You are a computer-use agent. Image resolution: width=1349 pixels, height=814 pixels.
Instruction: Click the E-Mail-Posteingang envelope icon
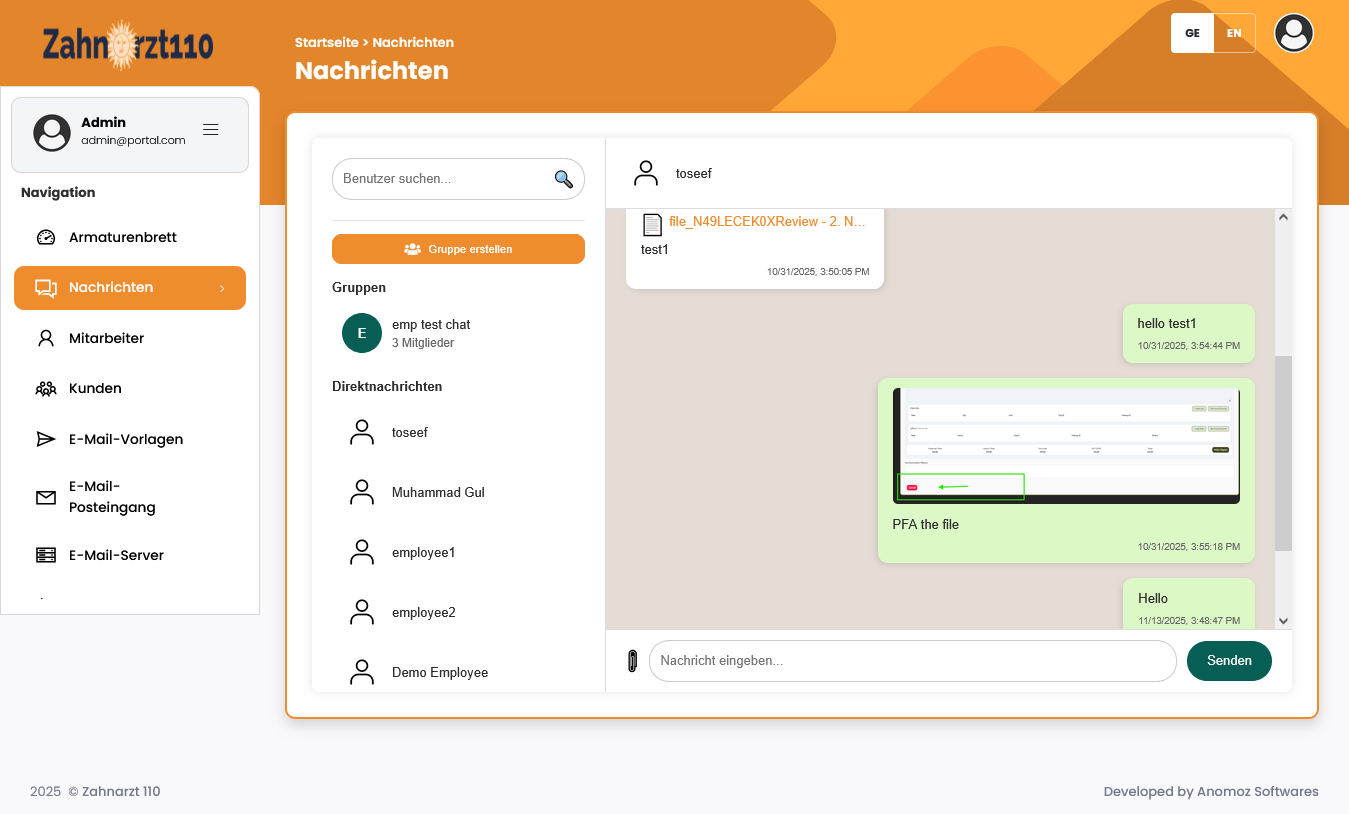coord(46,496)
